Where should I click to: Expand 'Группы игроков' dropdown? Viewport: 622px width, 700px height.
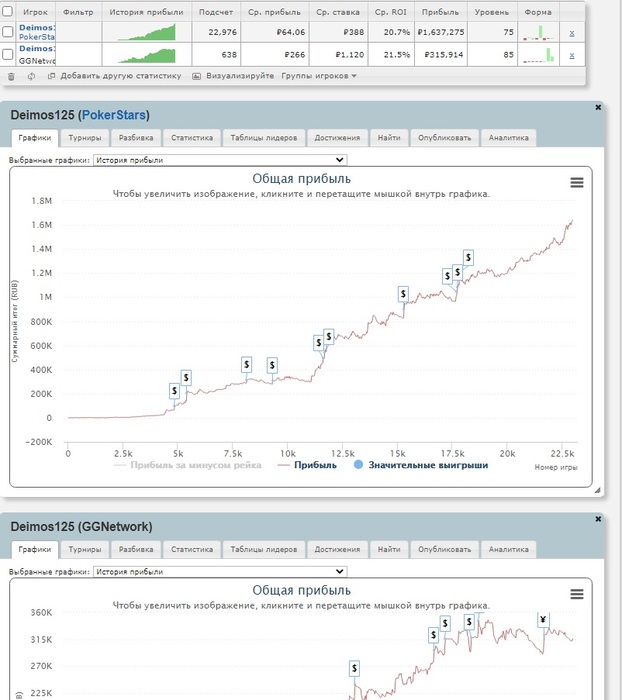tap(319, 76)
